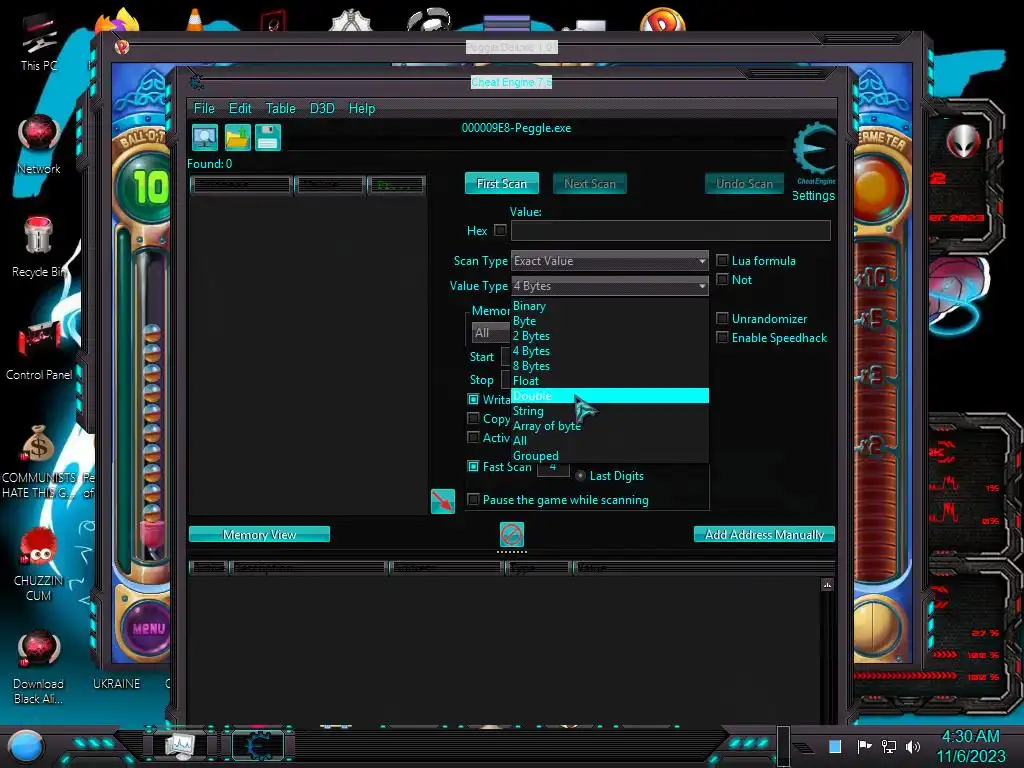Click the flag Action Center tray icon

tap(864, 746)
